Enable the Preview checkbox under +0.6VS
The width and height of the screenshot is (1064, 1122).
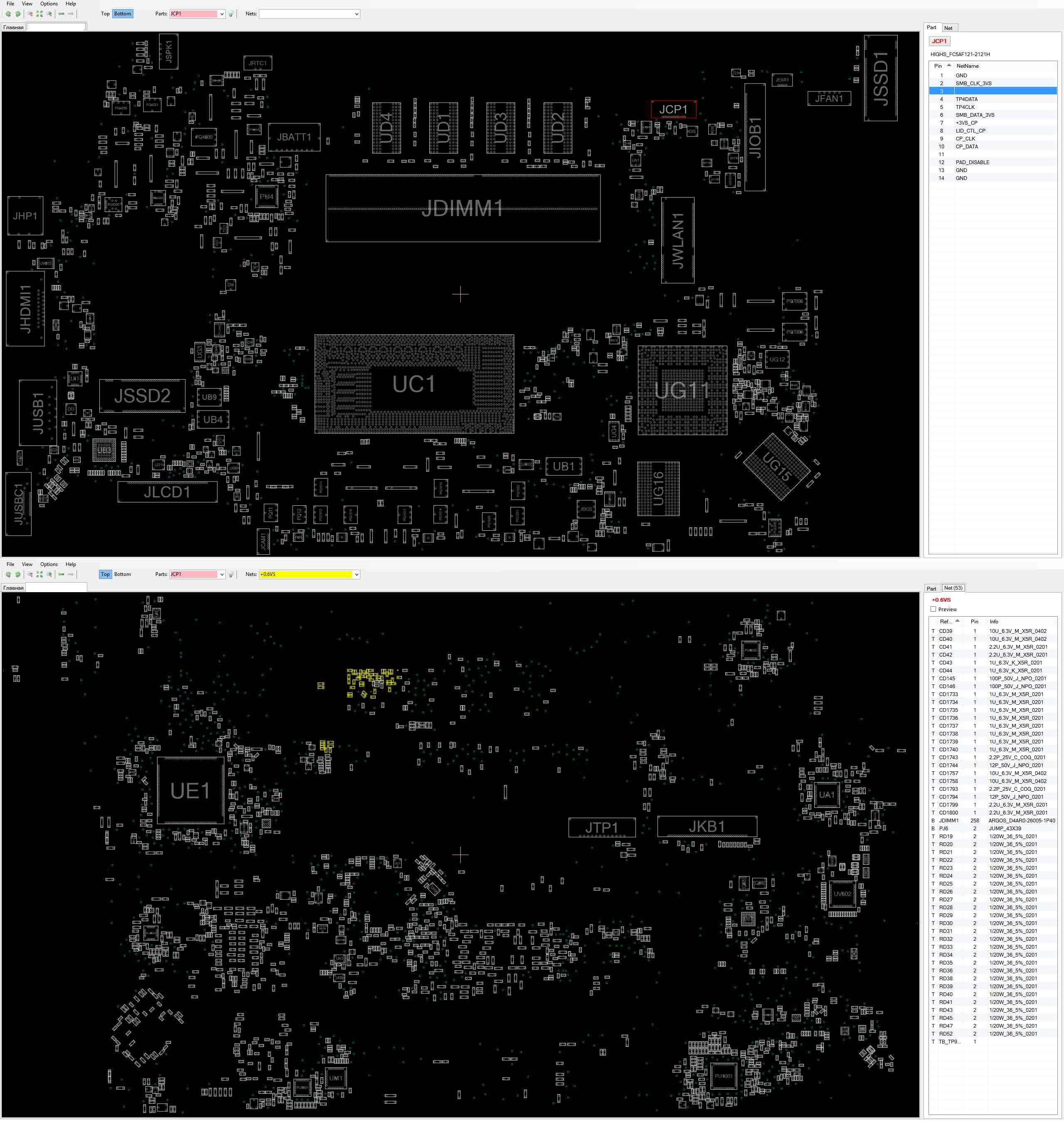[x=933, y=610]
